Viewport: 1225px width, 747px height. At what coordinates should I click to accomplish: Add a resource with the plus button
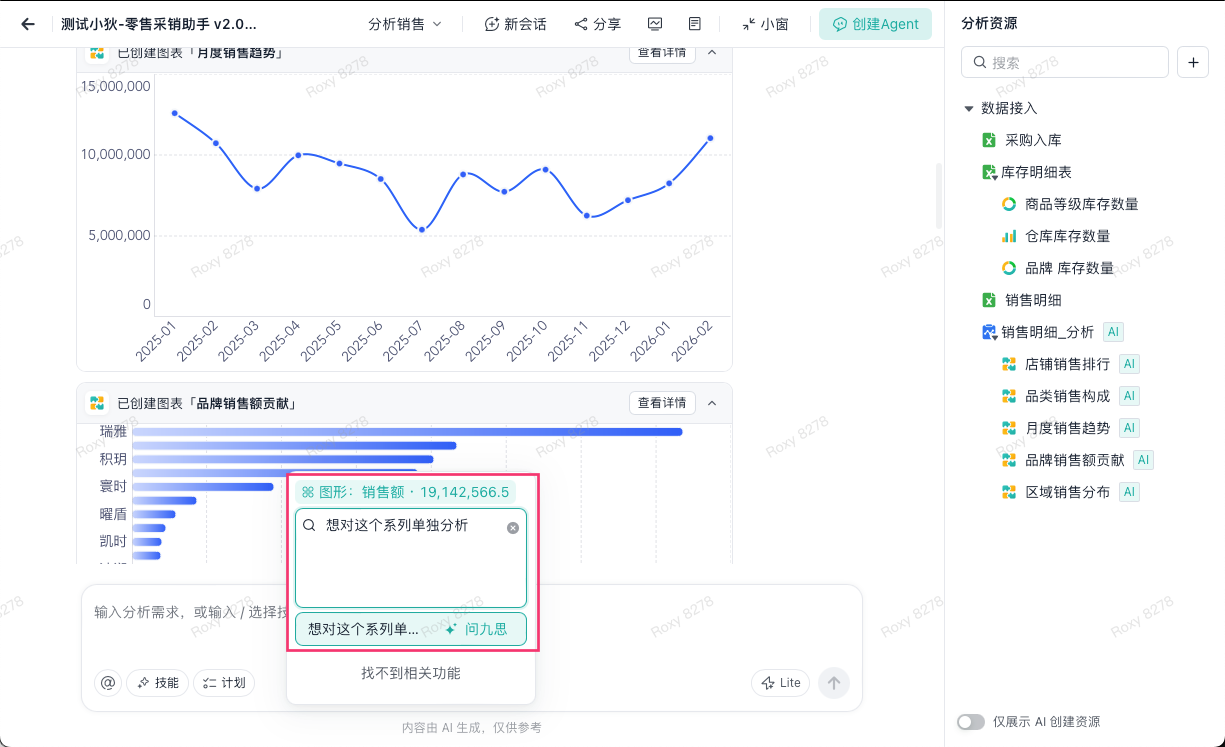pos(1192,62)
